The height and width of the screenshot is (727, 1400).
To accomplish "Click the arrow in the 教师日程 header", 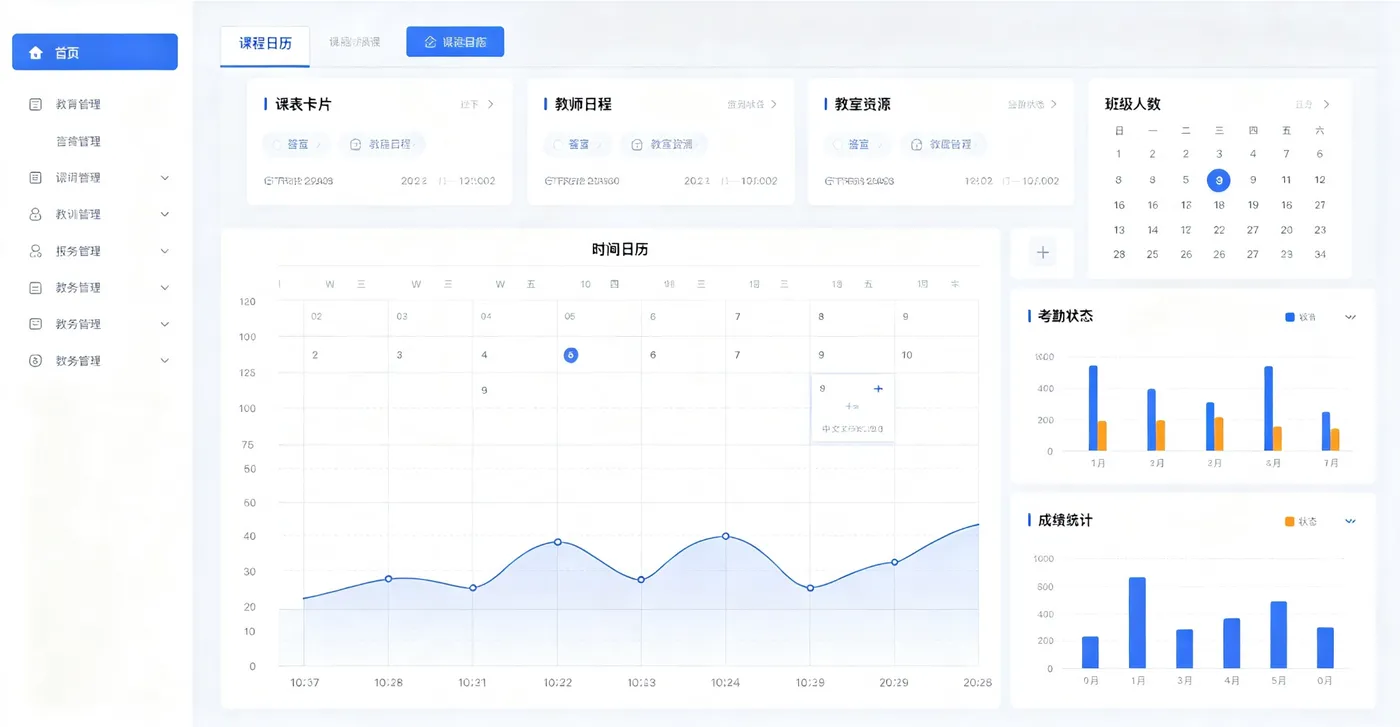I will point(774,104).
